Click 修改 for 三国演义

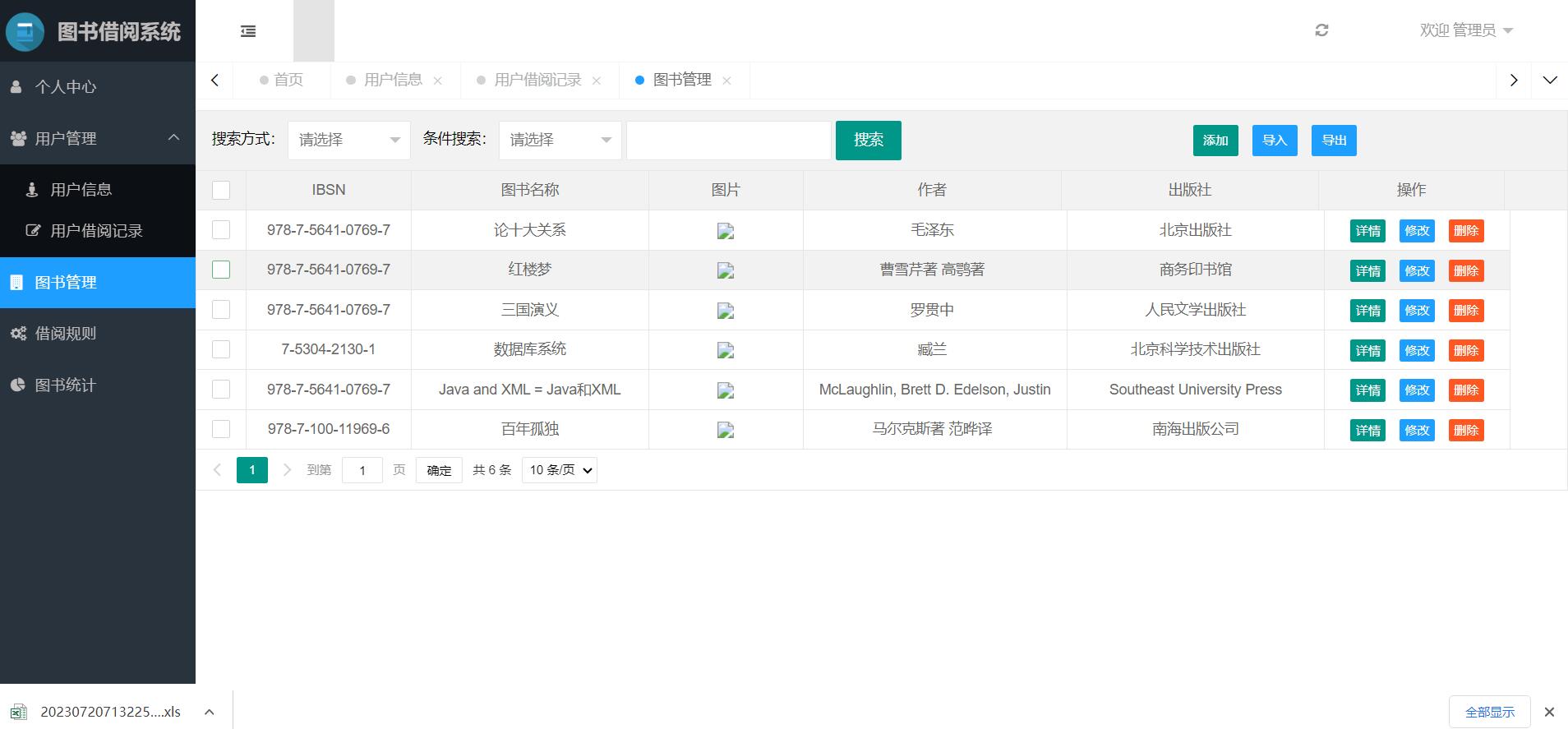[x=1417, y=311]
